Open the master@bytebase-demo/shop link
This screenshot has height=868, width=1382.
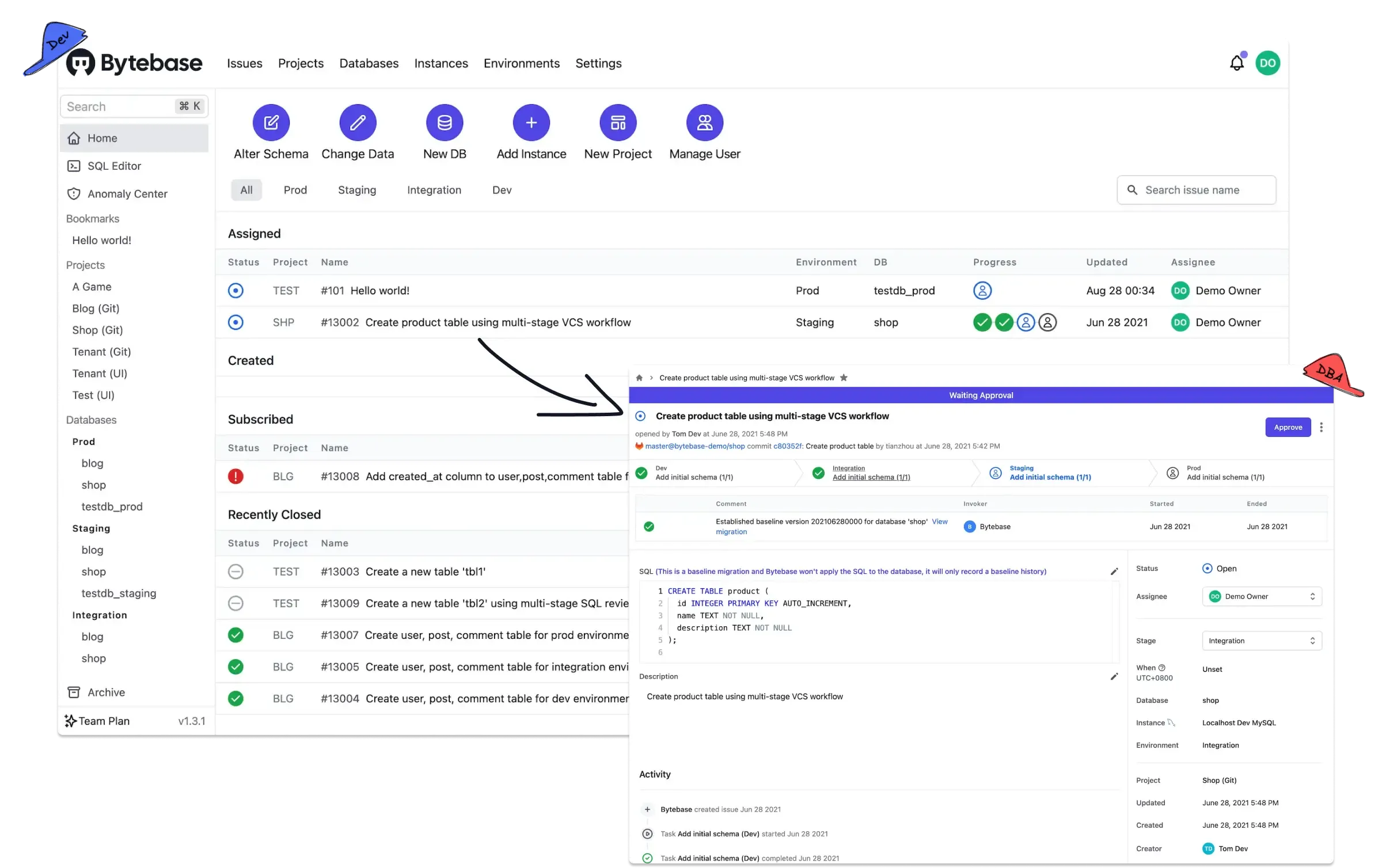[x=695, y=446]
